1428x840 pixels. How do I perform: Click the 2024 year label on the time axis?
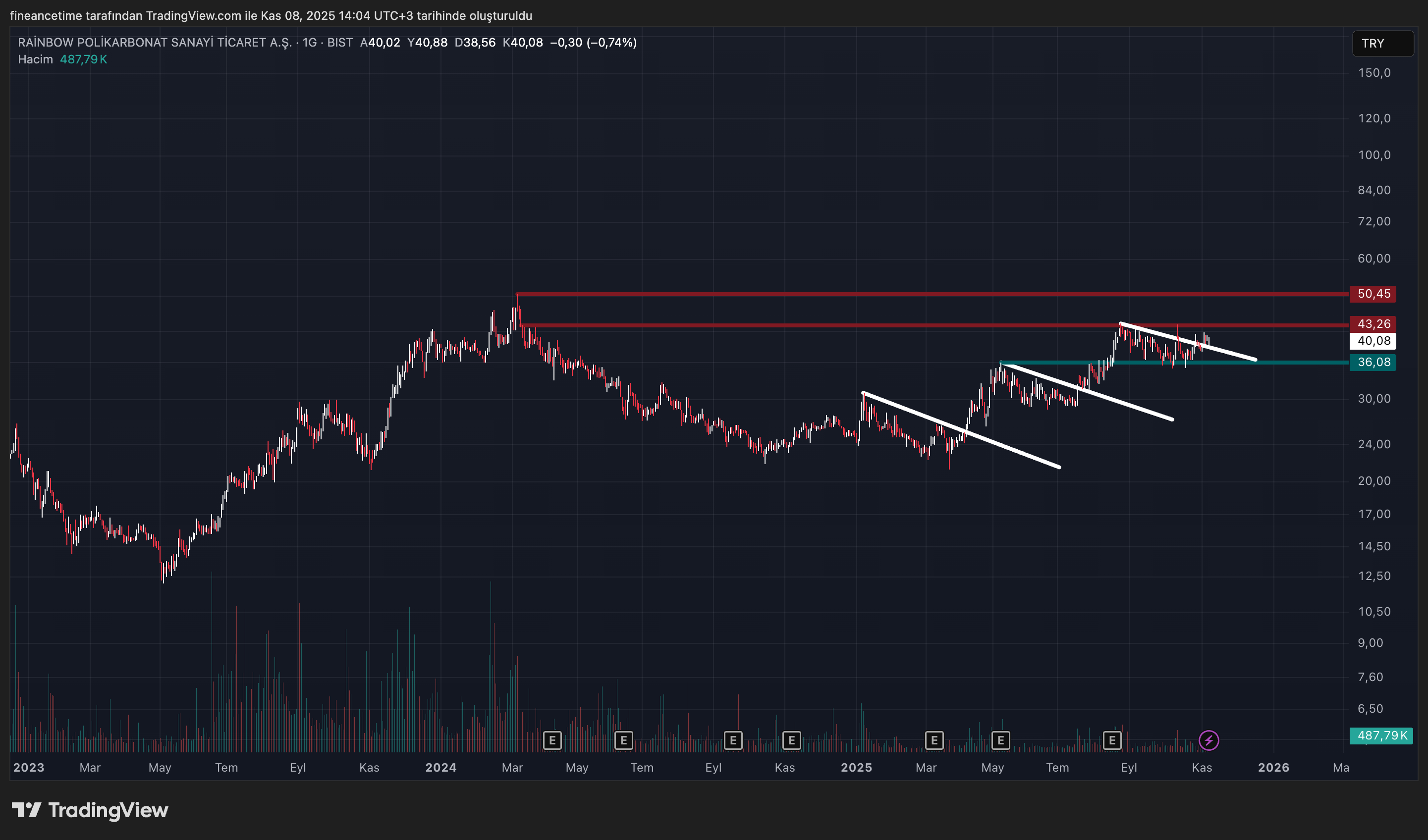click(x=441, y=768)
